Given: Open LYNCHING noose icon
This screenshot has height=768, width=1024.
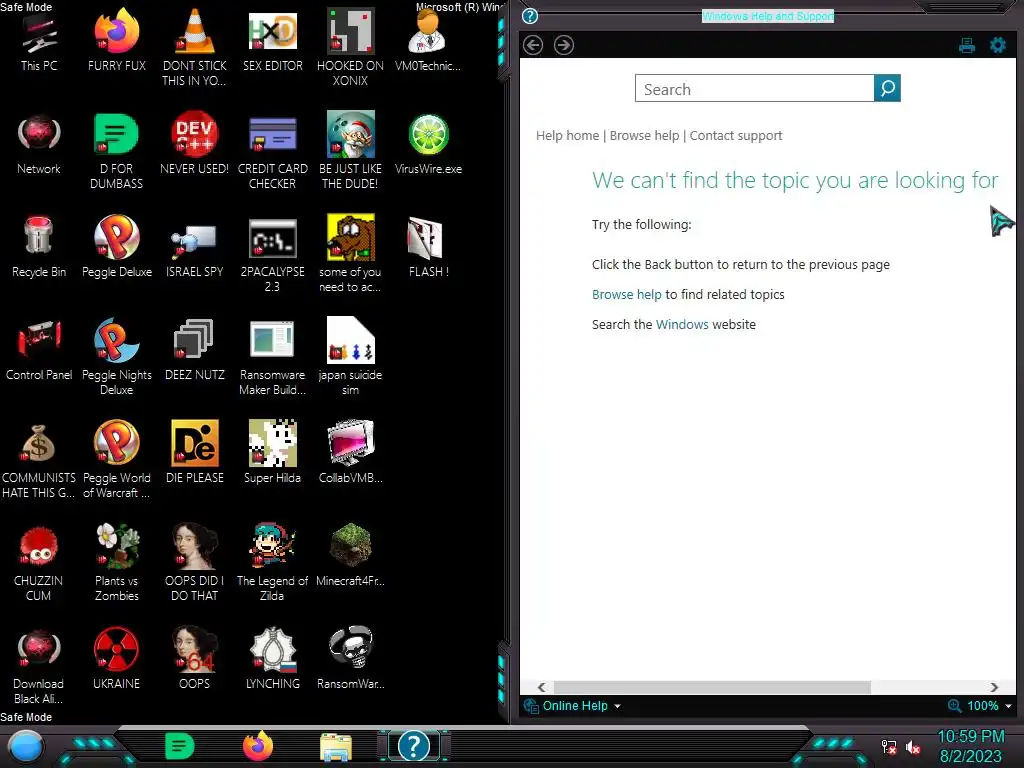Looking at the screenshot, I should (272, 659).
